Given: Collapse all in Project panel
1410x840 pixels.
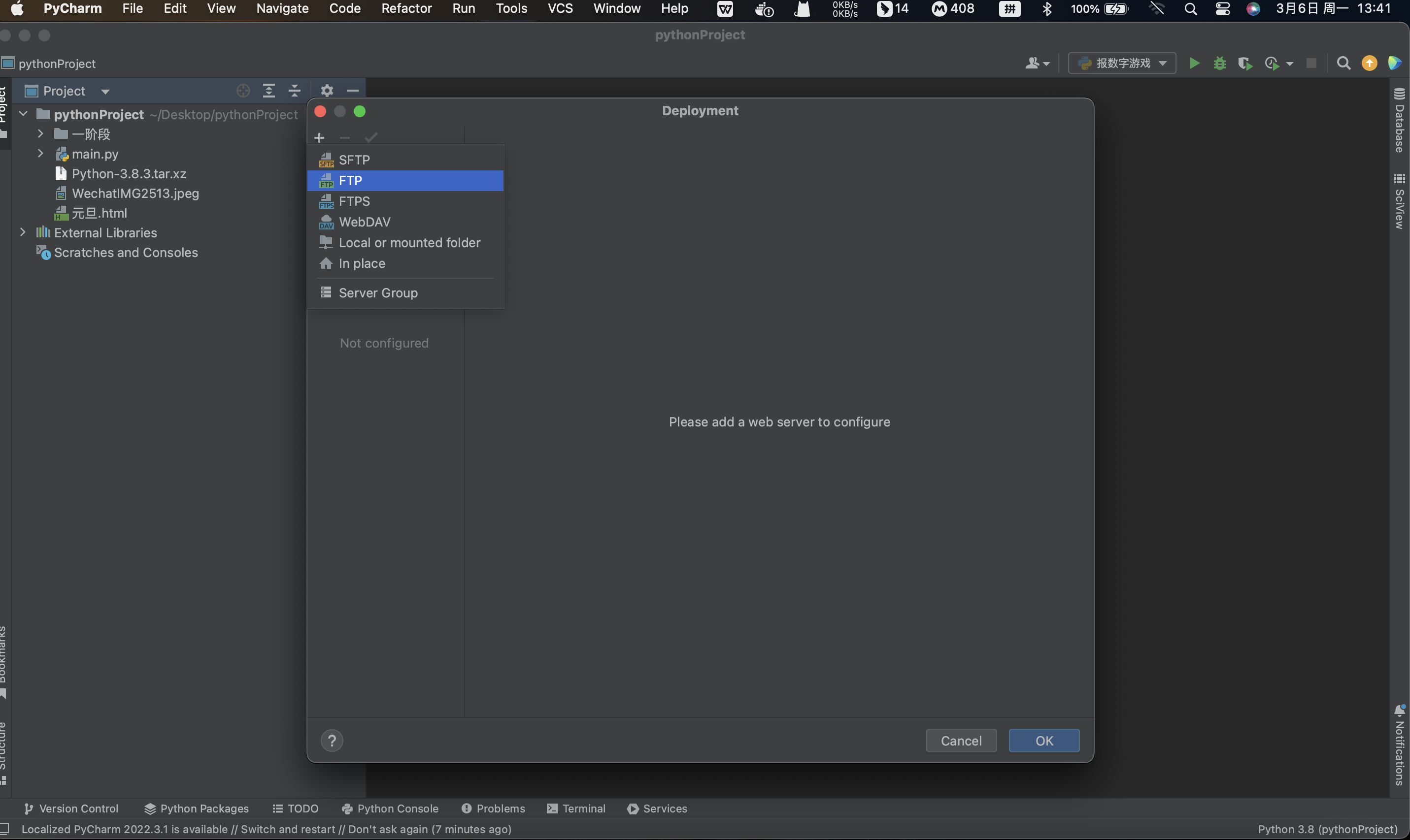Looking at the screenshot, I should click(x=295, y=91).
